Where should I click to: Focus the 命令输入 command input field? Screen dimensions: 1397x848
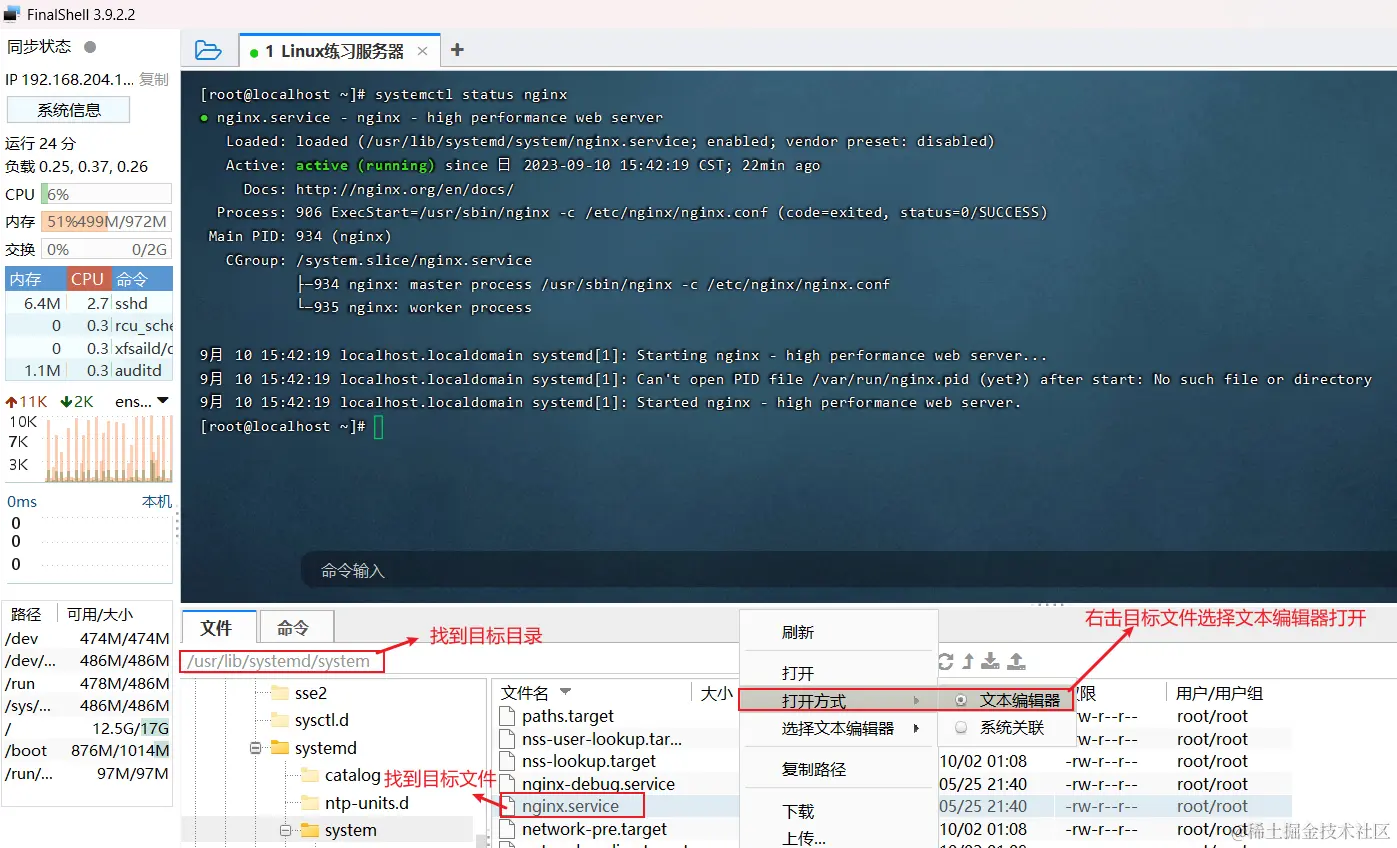tap(848, 570)
